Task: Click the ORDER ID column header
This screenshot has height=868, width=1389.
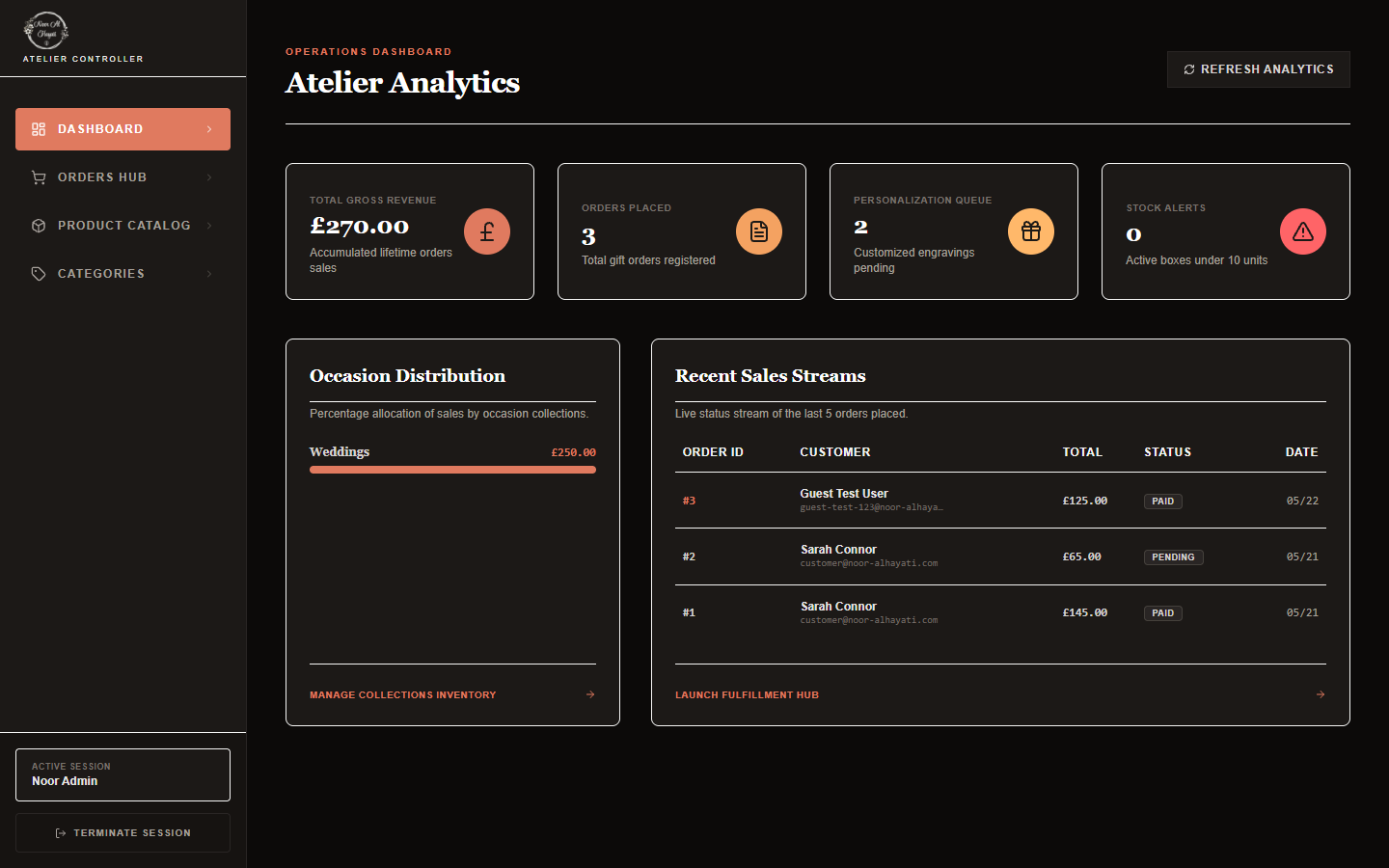Action: point(713,452)
